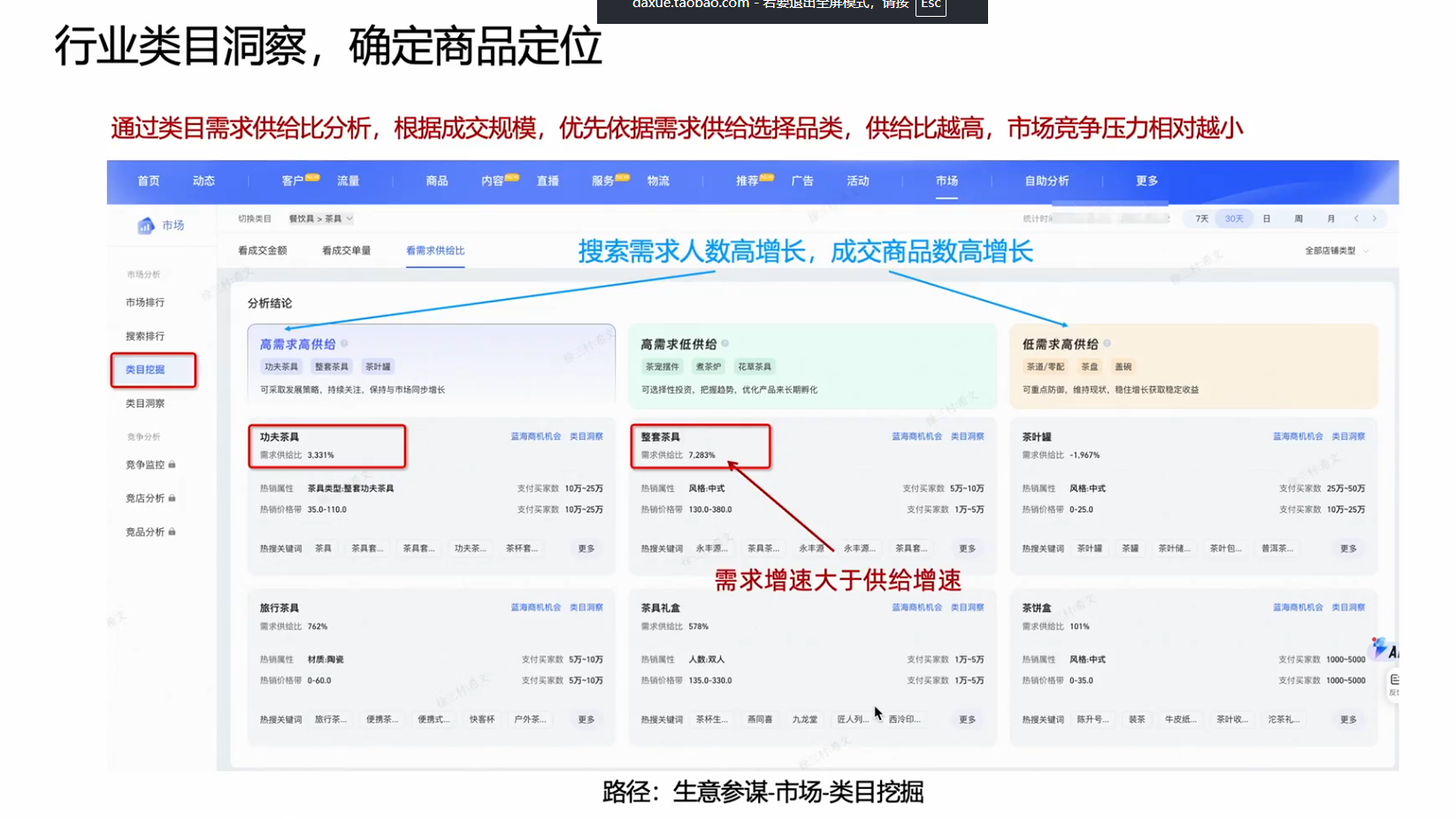
Task: Click 类目洞察 link in 茶叶罐 card
Action: click(1348, 436)
